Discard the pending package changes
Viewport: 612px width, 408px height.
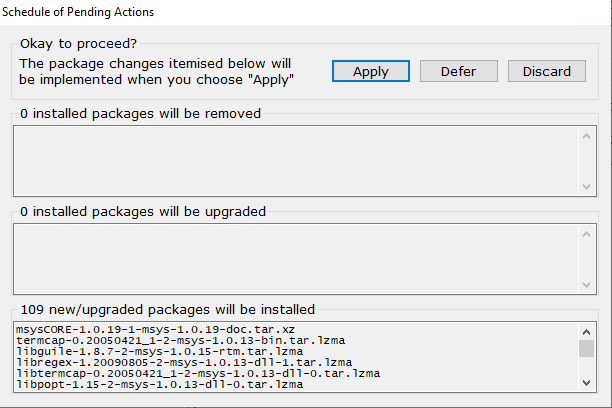(547, 71)
